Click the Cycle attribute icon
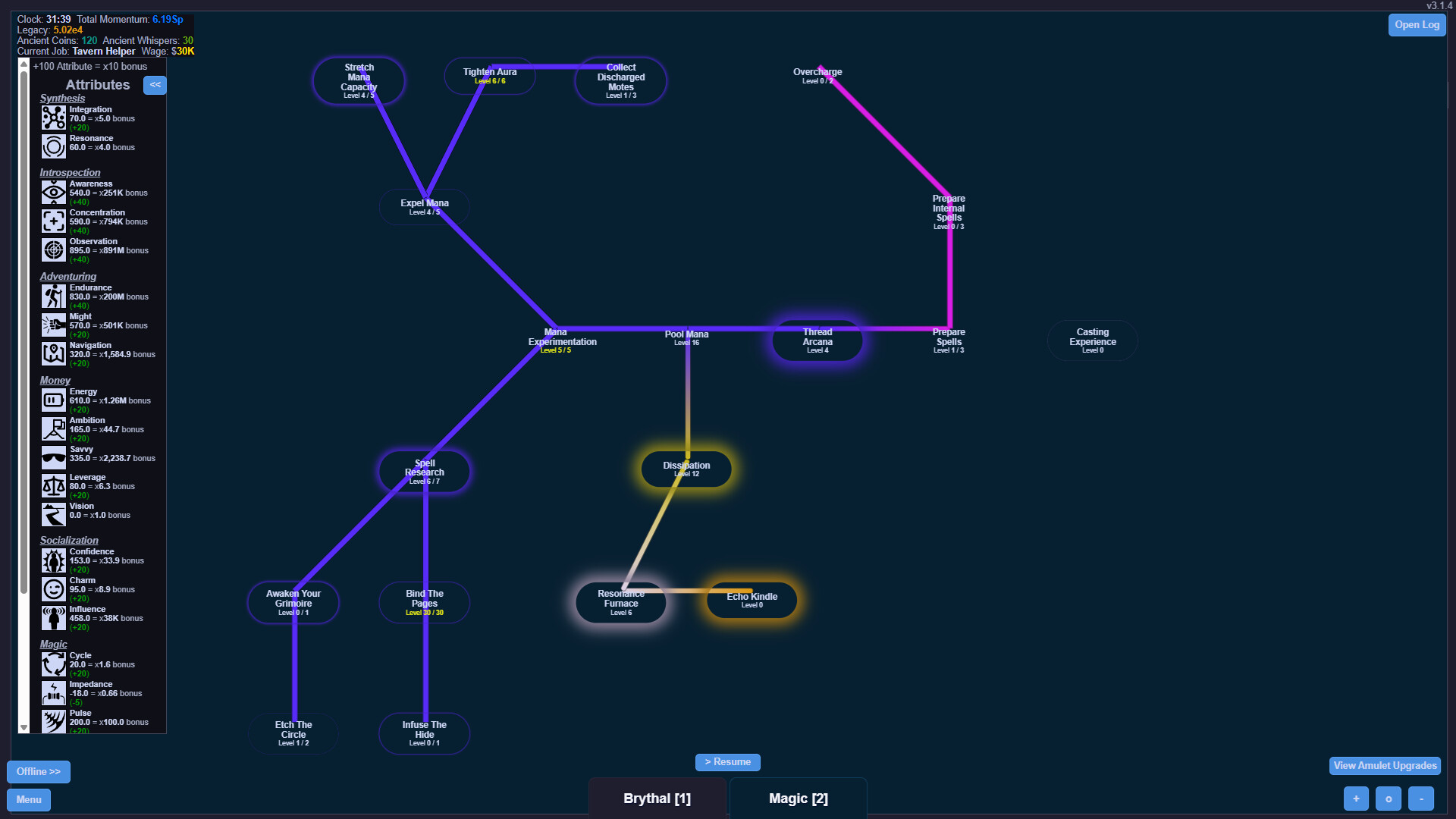Screen dimensions: 1456x819 (x=53, y=664)
